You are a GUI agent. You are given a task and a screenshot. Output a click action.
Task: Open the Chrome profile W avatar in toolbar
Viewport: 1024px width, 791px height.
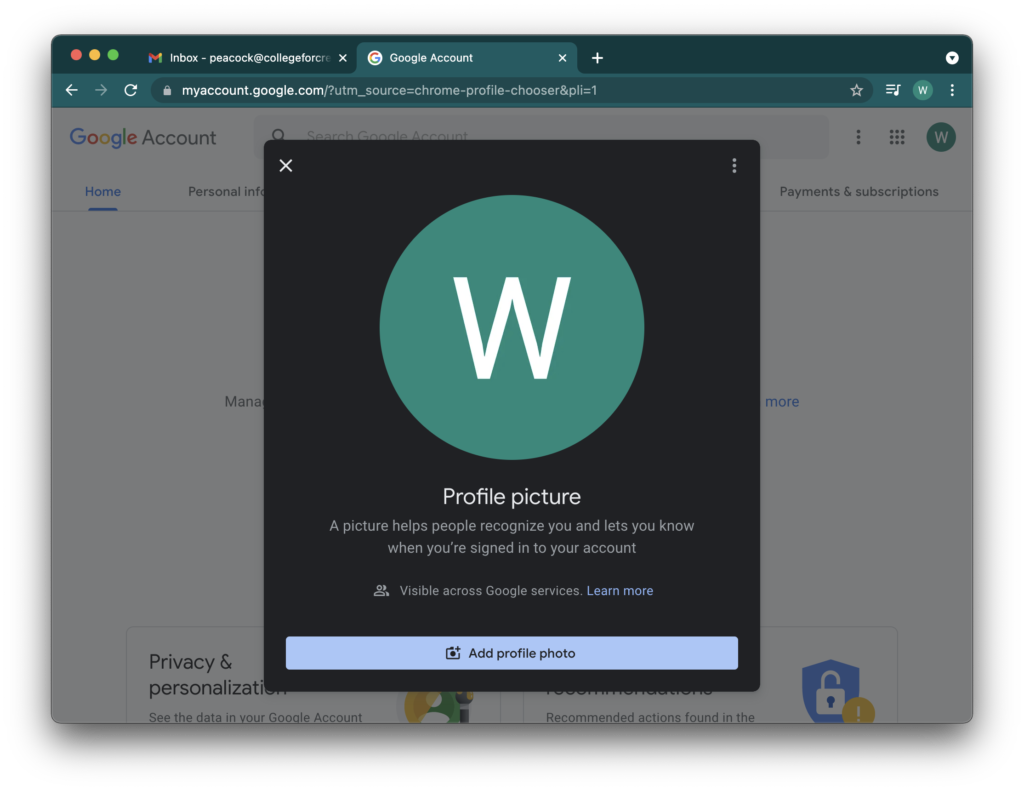(922, 90)
